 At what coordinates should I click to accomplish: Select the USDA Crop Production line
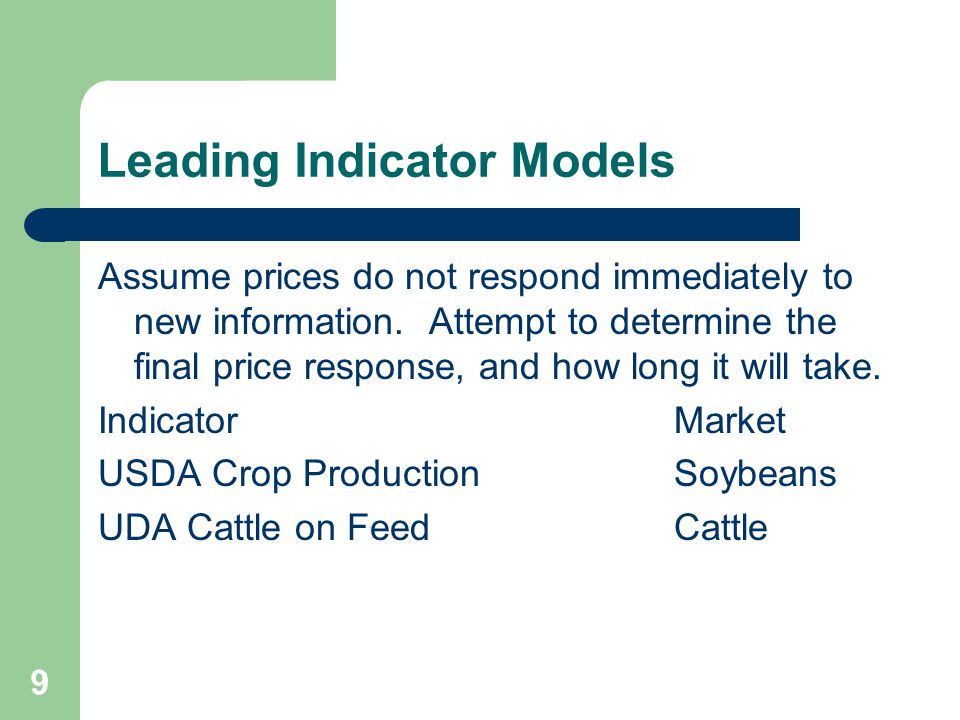(x=289, y=474)
